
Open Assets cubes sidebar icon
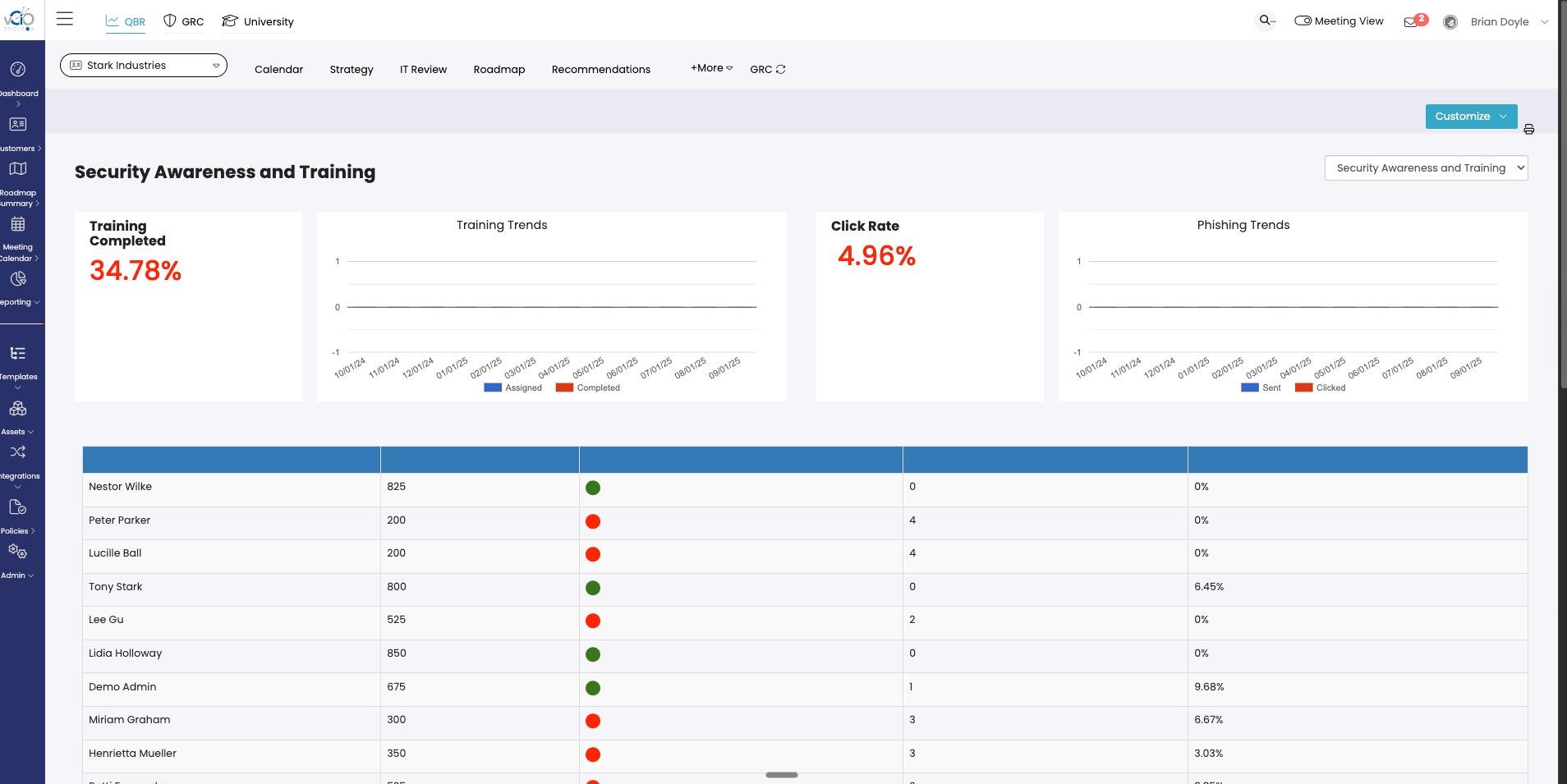tap(18, 408)
